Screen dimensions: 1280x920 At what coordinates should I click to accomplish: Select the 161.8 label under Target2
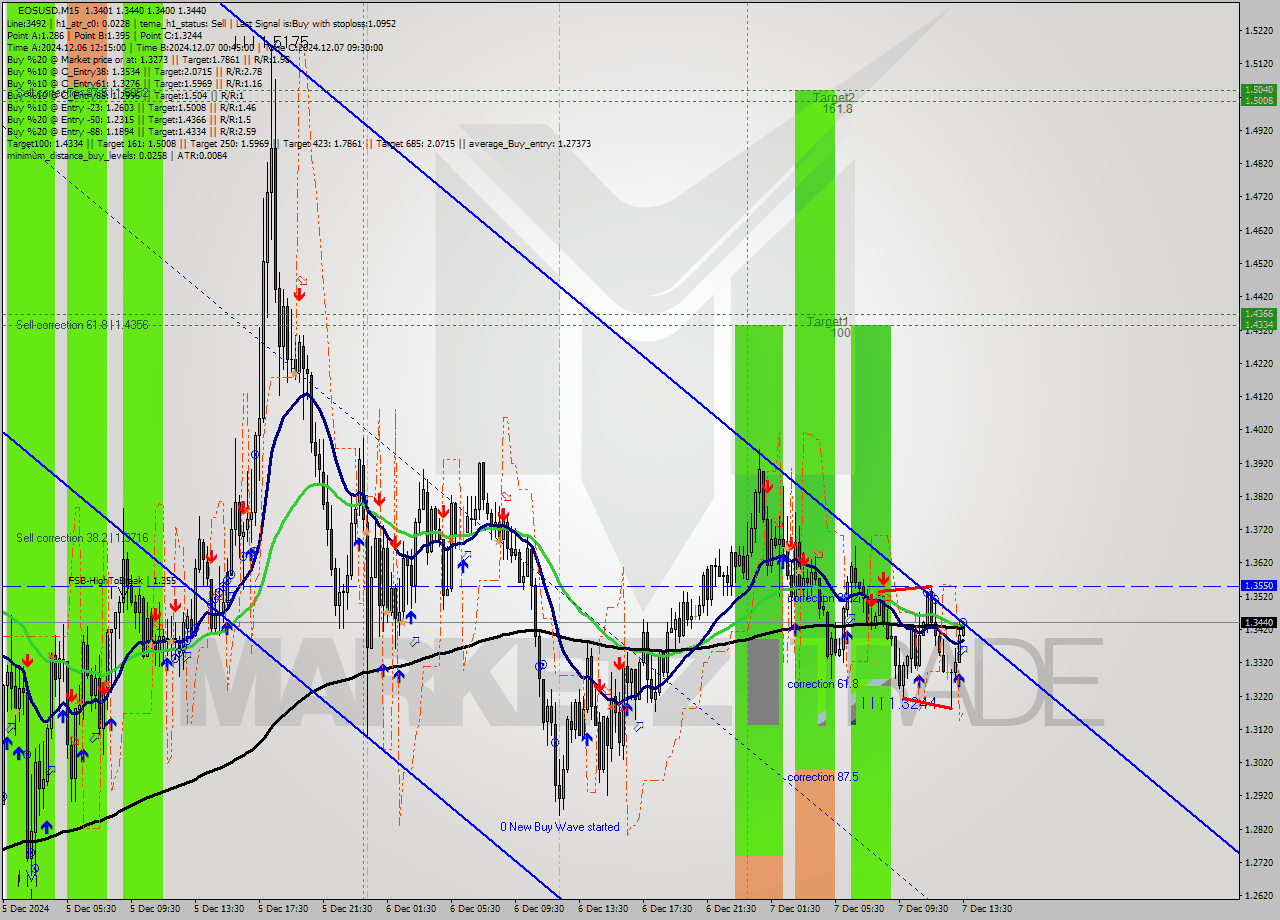838,109
